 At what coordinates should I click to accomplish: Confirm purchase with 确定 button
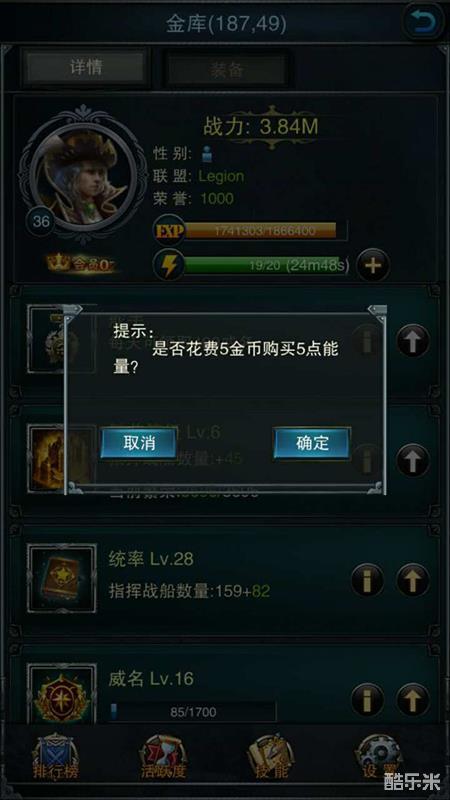click(312, 442)
